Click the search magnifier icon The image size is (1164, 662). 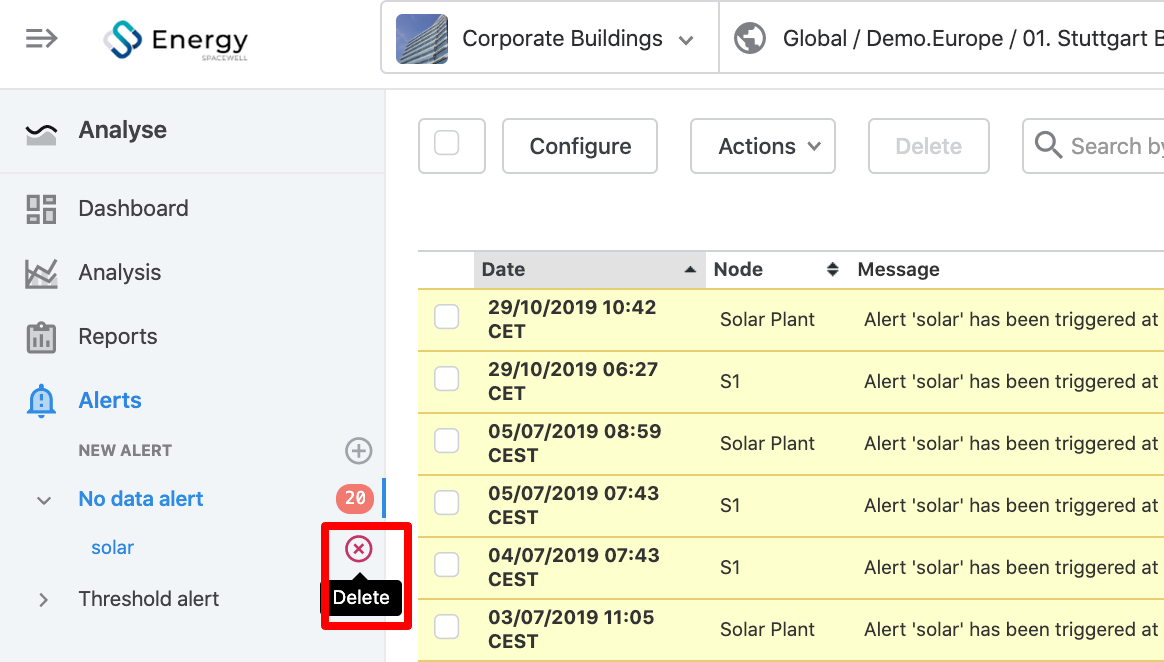[1047, 145]
